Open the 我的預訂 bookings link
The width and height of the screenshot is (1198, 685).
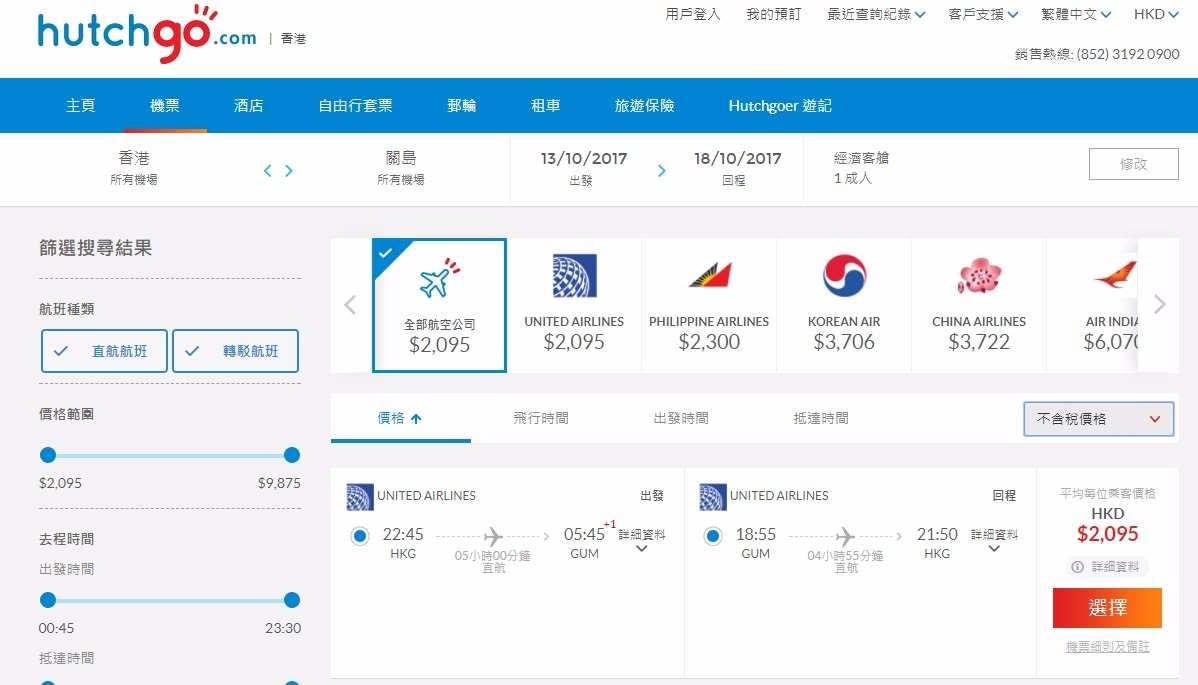[x=773, y=14]
